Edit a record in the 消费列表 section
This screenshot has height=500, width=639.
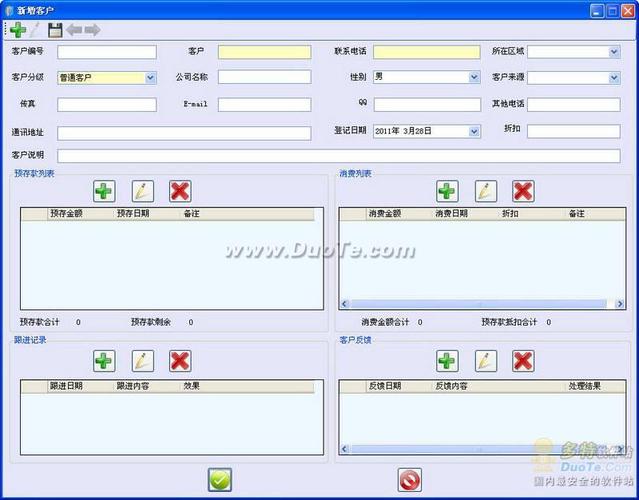(x=486, y=191)
